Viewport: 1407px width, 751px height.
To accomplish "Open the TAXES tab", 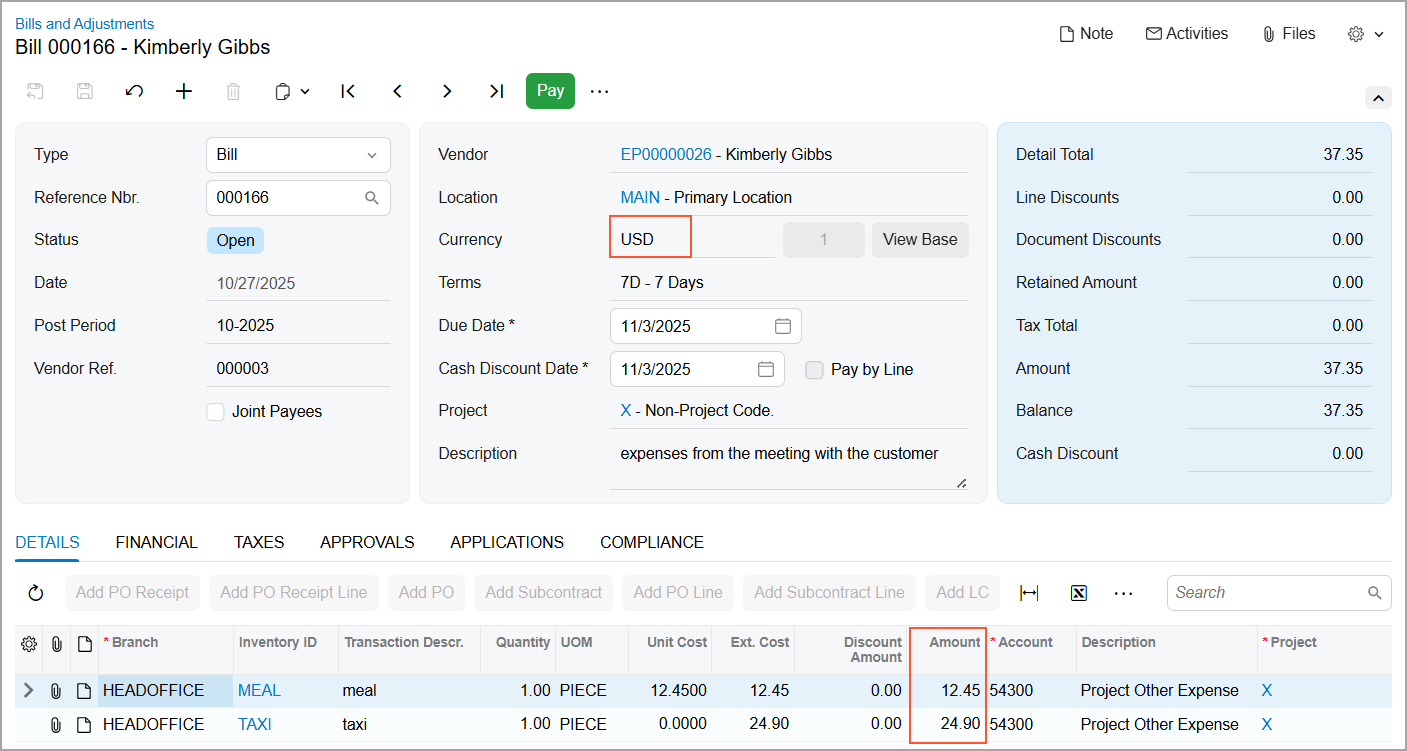I will click(259, 542).
